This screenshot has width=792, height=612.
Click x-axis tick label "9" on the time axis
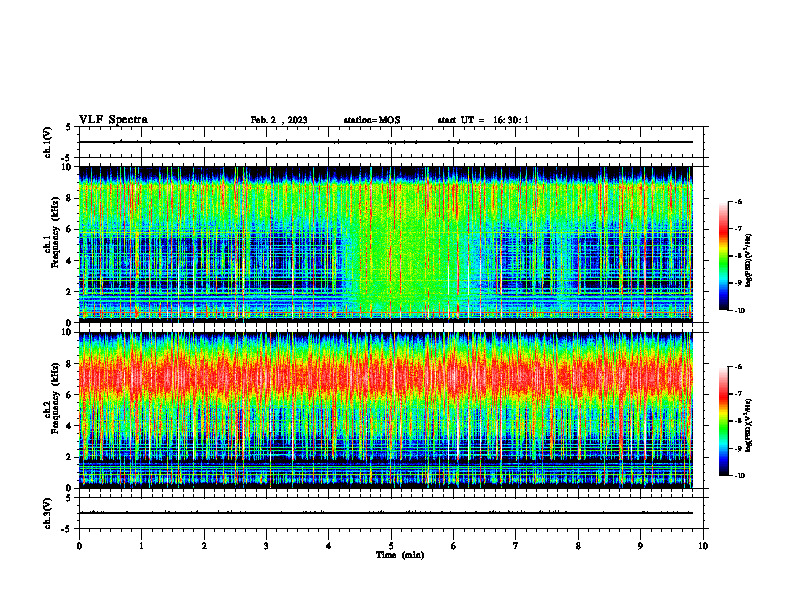640,546
